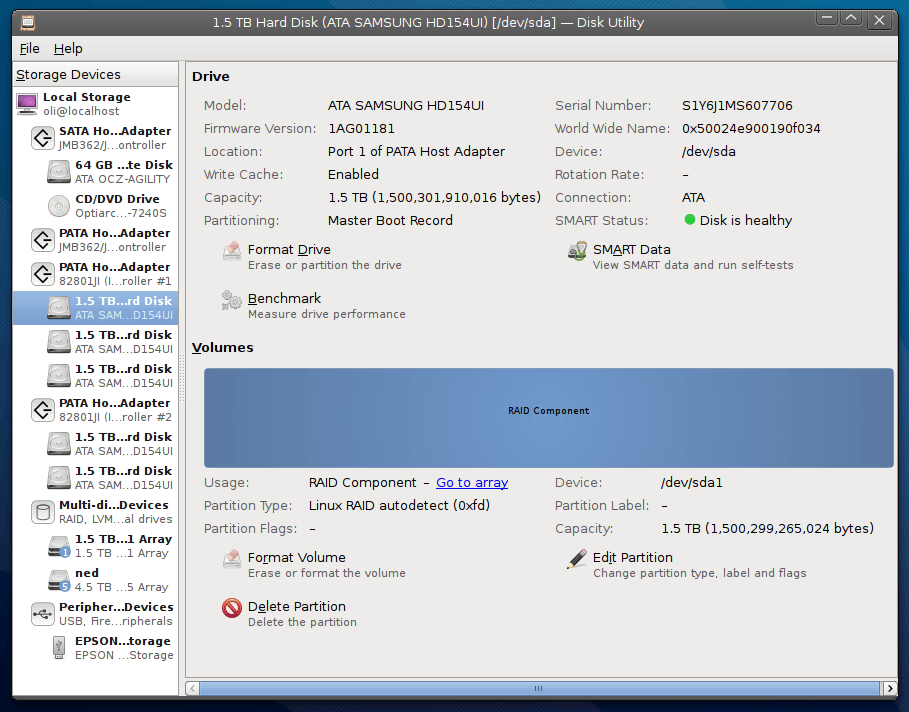The image size is (909, 712).
Task: Select the 64 GB OCZ-AGILITY disk icon
Action: 59,172
